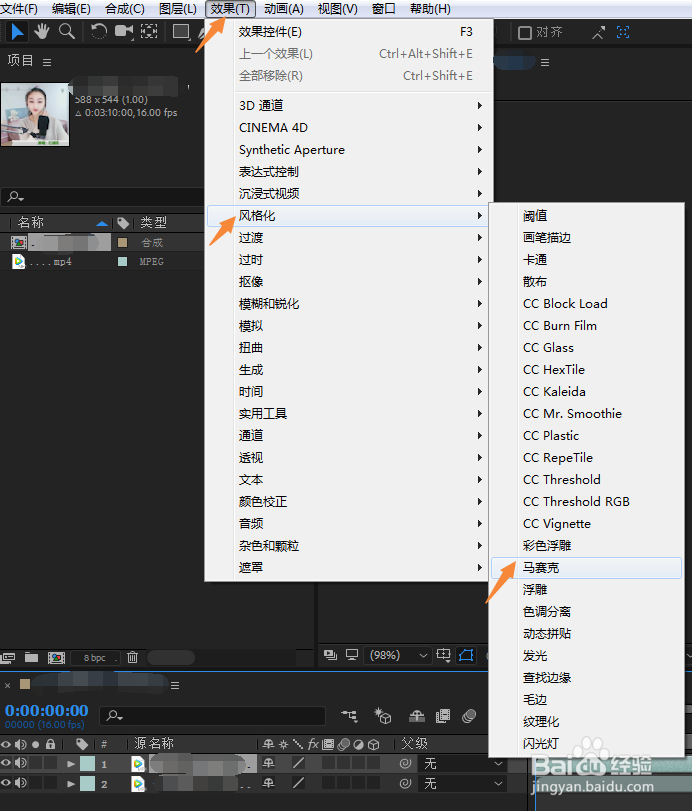Image resolution: width=692 pixels, height=811 pixels.
Task: Click the hide shy layers icon
Action: tap(416, 716)
